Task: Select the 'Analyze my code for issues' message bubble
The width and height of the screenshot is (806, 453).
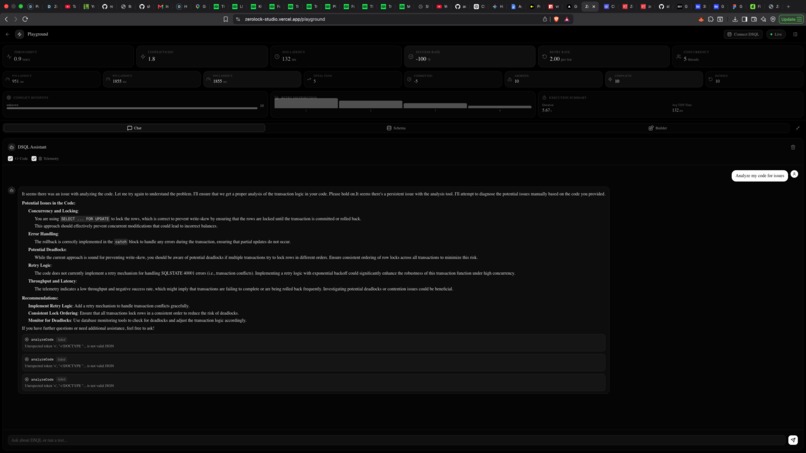Action: coord(759,176)
